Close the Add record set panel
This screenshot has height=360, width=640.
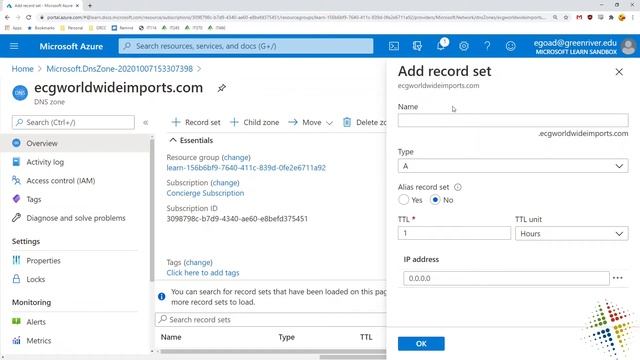click(619, 72)
